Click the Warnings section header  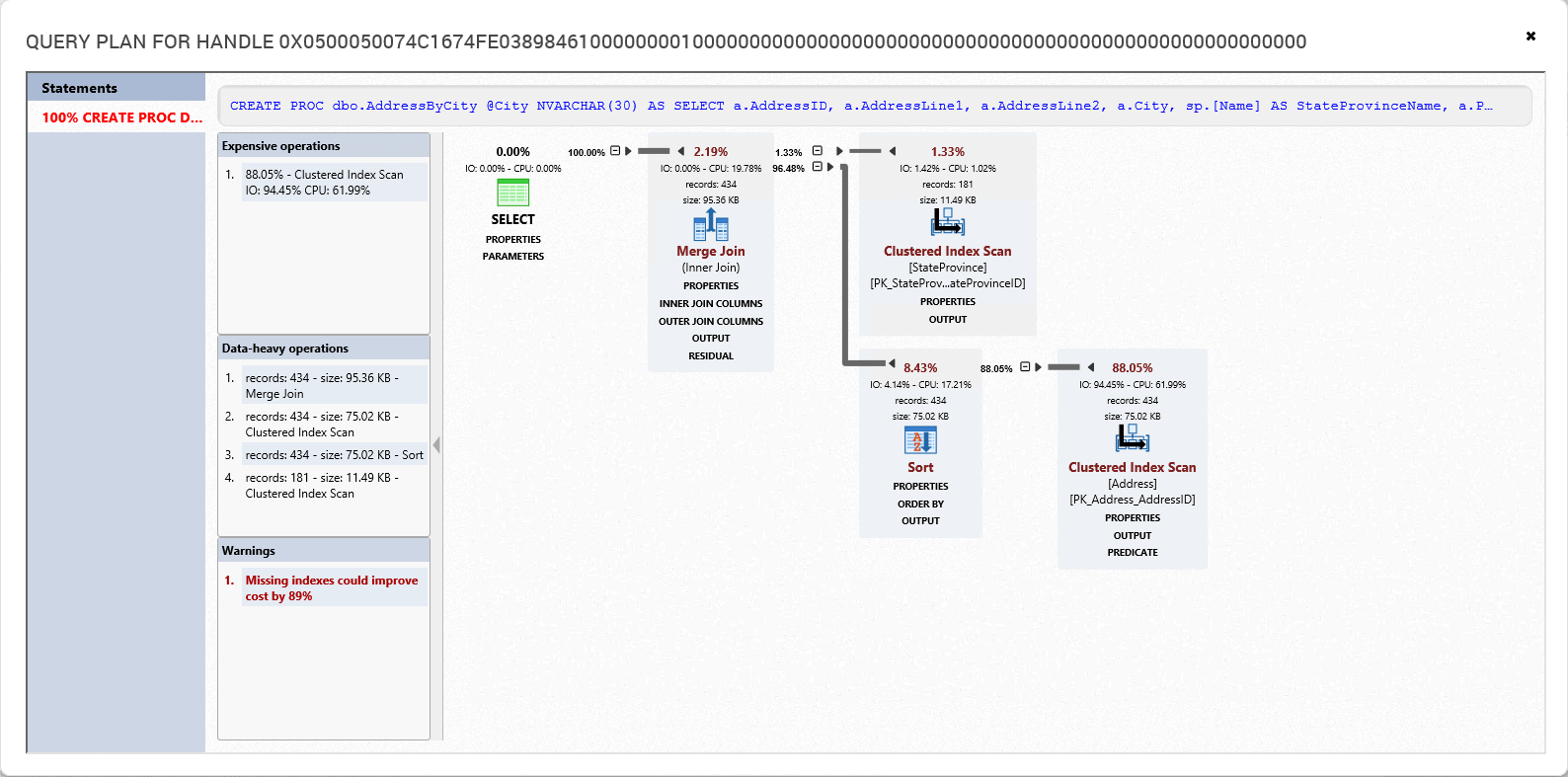(x=324, y=550)
